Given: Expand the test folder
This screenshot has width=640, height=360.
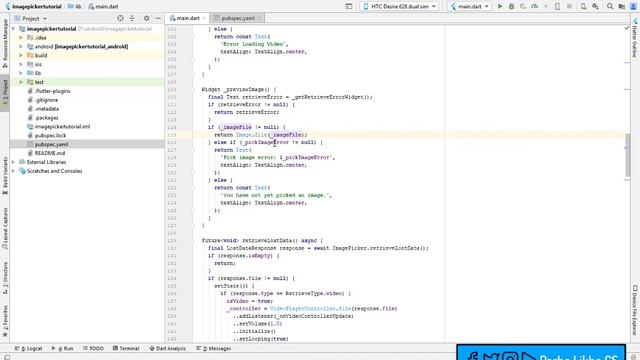Looking at the screenshot, I should [21, 82].
